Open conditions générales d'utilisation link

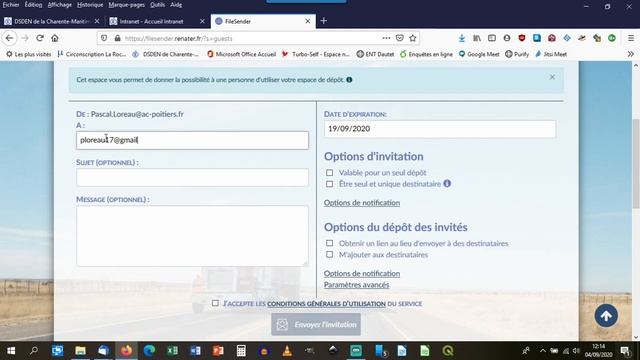326,304
